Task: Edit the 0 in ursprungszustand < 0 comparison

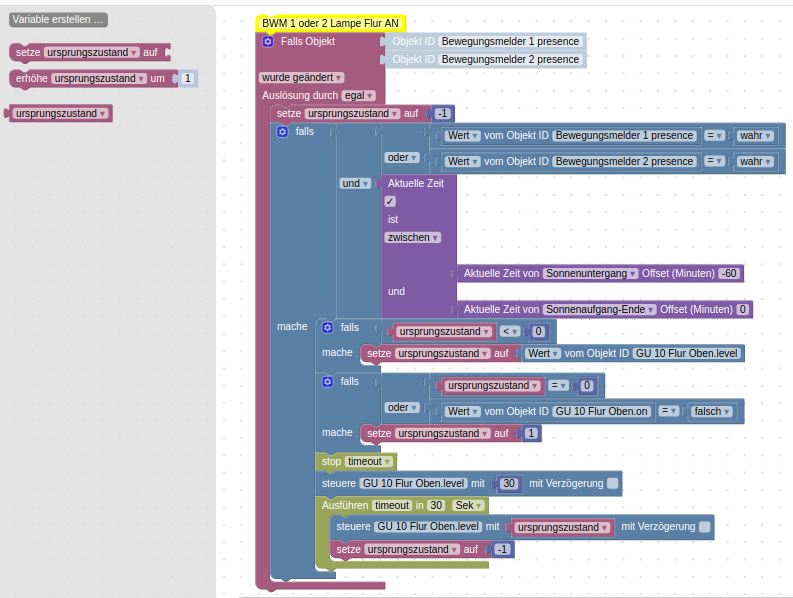Action: pos(538,331)
